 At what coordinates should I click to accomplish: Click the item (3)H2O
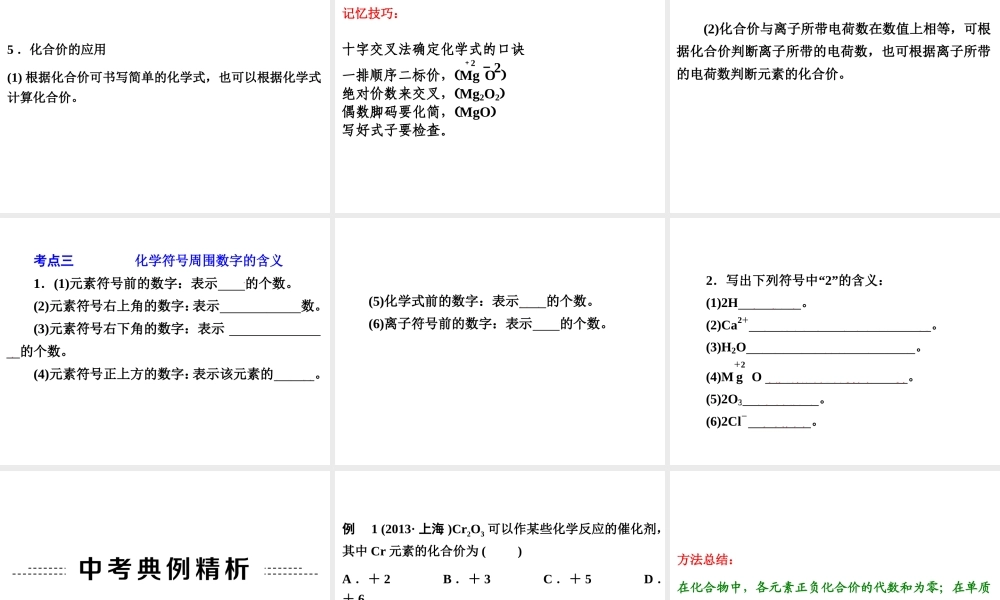(814, 348)
